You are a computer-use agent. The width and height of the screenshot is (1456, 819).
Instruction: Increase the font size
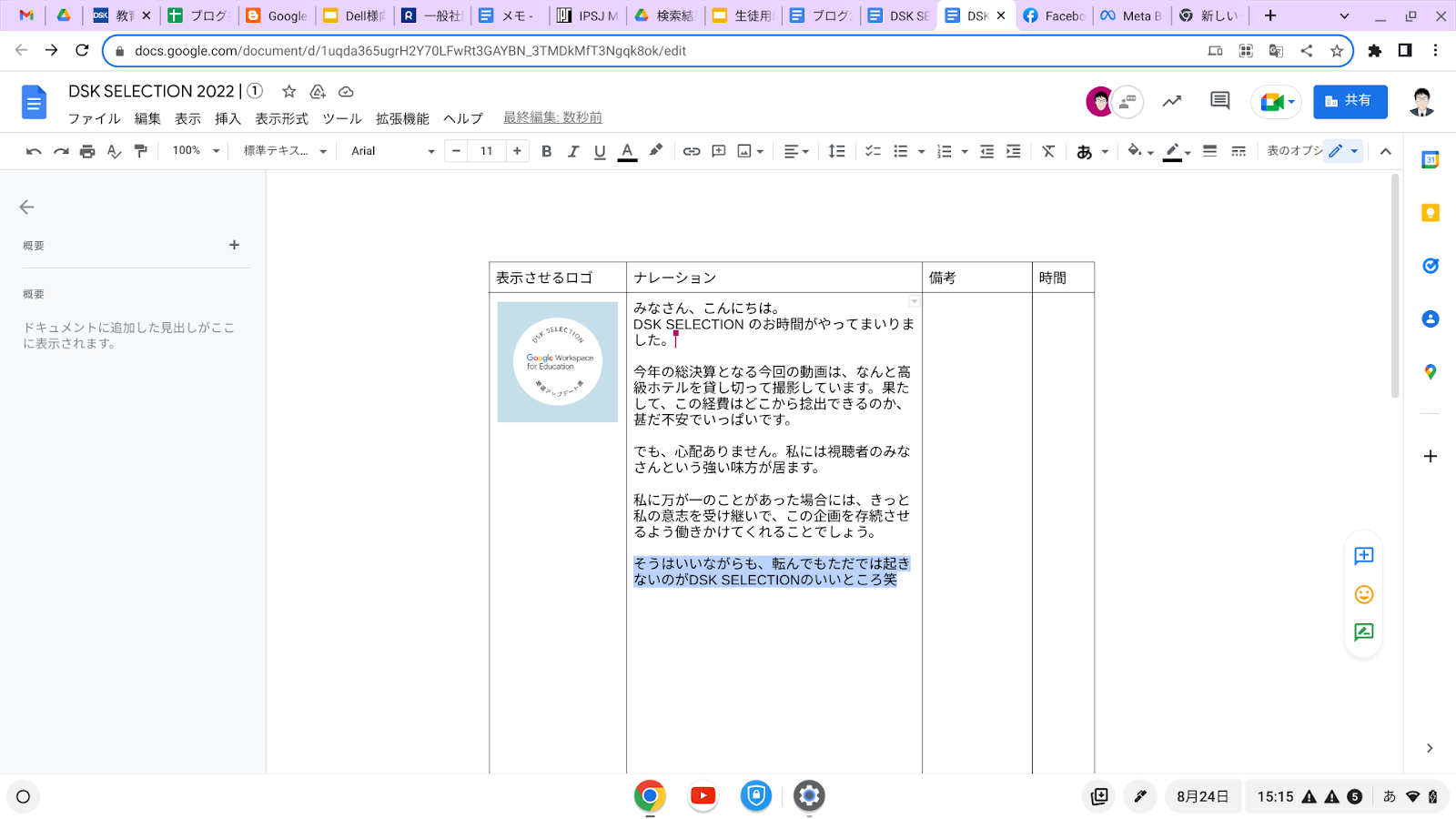[517, 151]
